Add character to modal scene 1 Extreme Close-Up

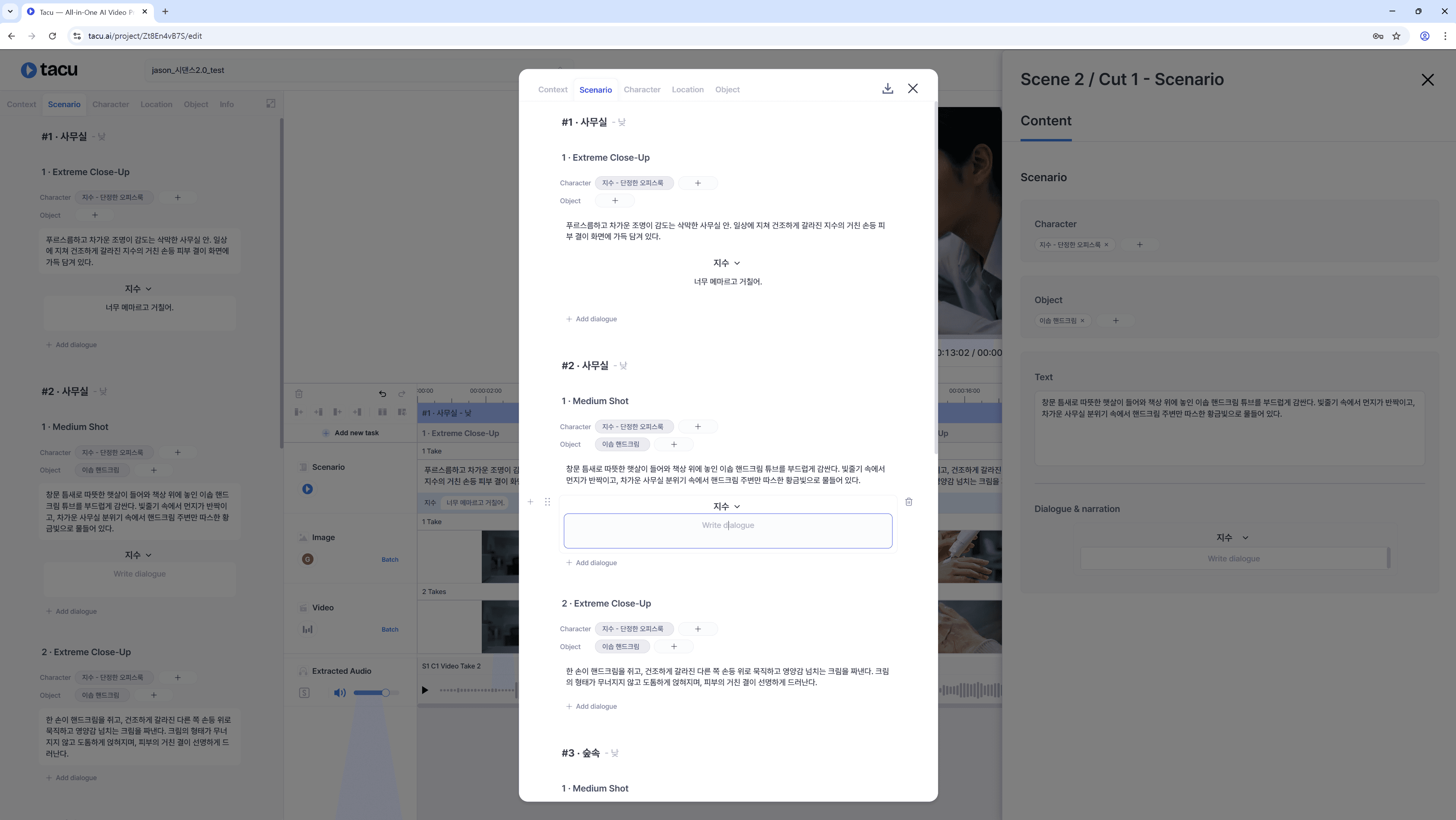pos(698,183)
